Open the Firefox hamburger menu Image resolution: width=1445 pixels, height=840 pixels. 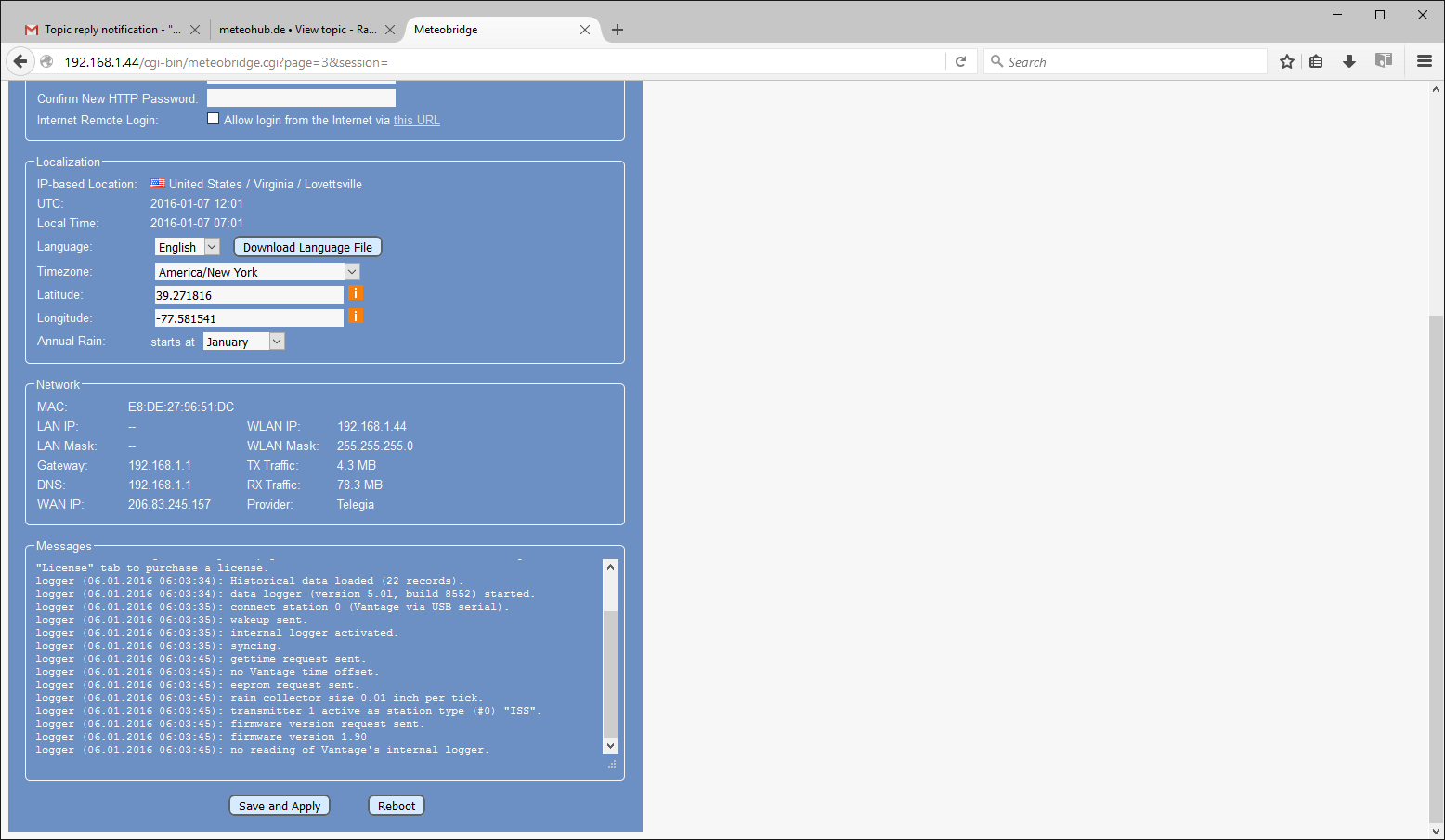point(1424,62)
